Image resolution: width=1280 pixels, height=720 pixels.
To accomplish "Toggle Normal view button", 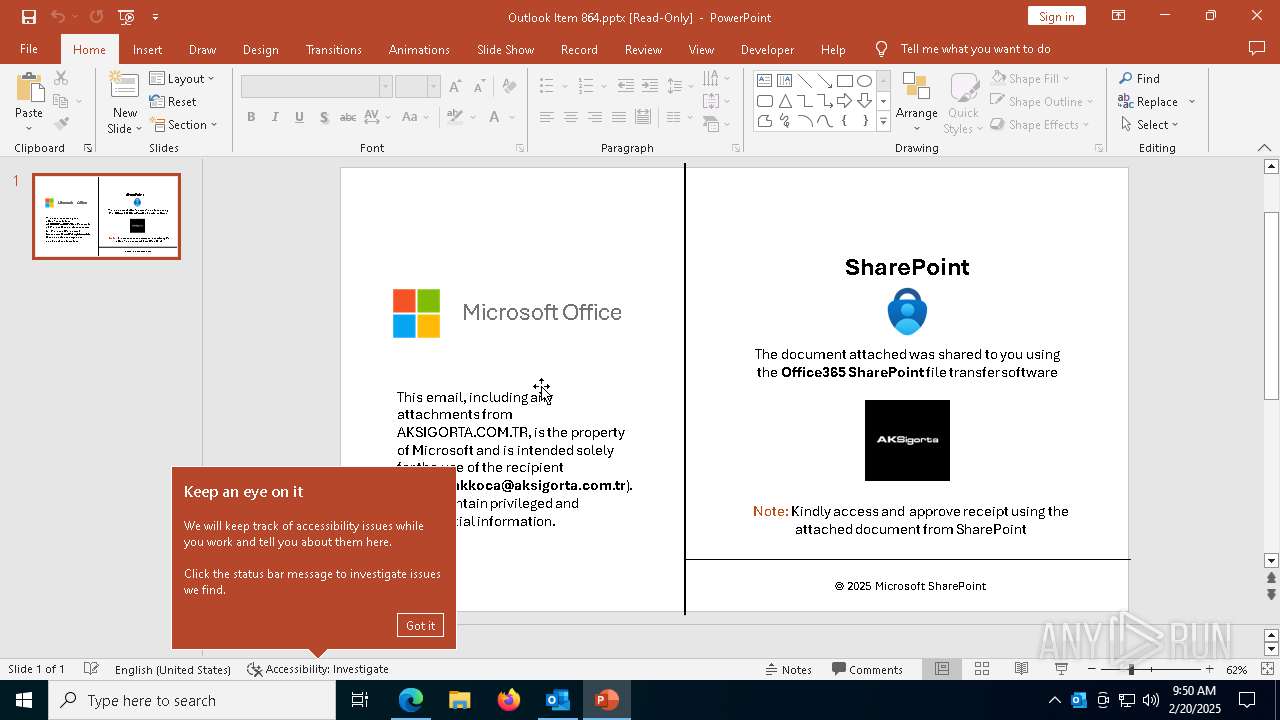I will tap(942, 669).
